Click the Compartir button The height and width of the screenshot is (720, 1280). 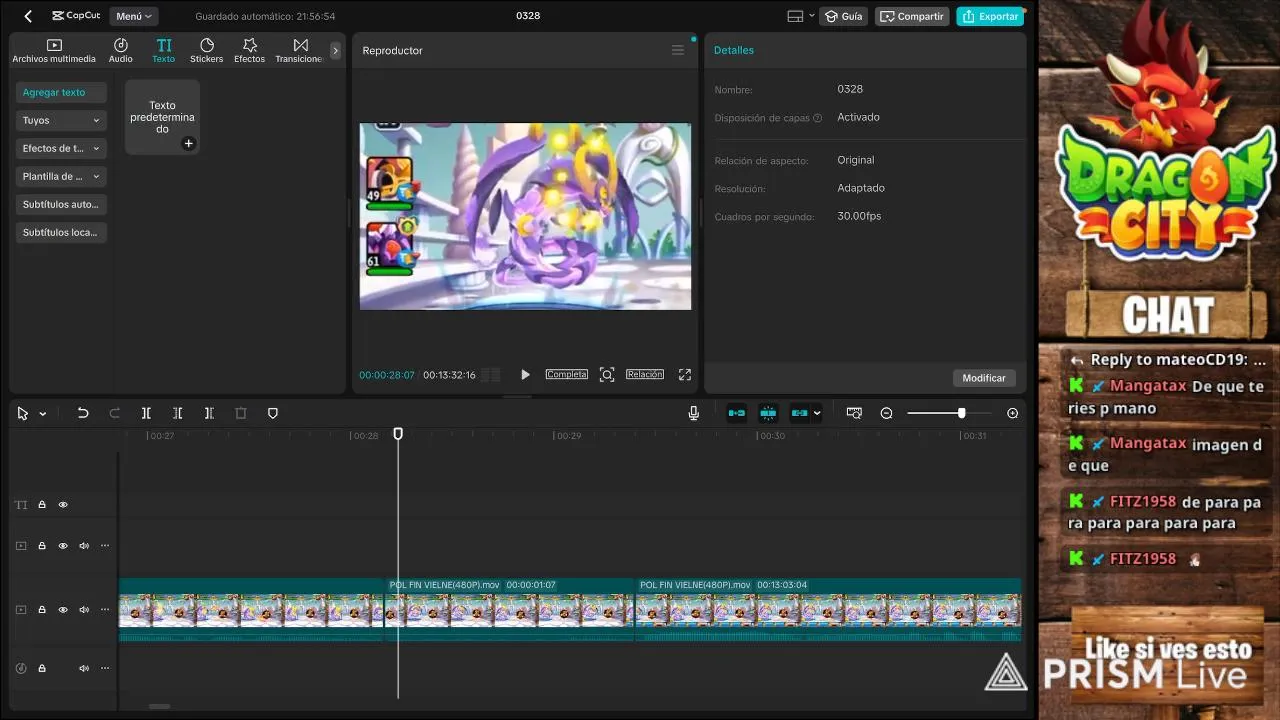point(912,16)
